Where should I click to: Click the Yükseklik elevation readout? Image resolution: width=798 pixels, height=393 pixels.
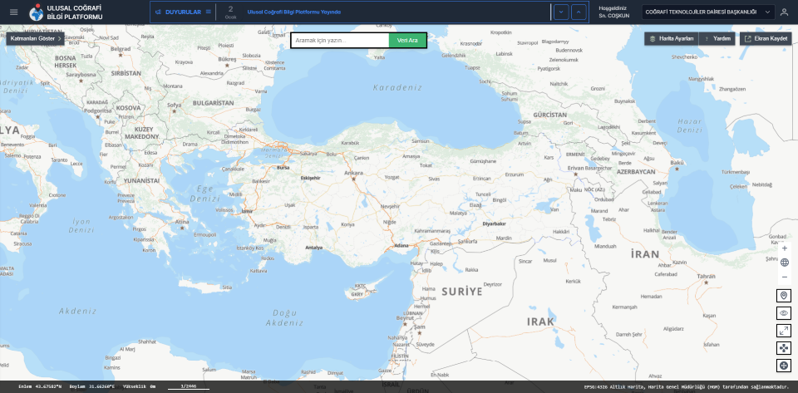[x=140, y=386]
